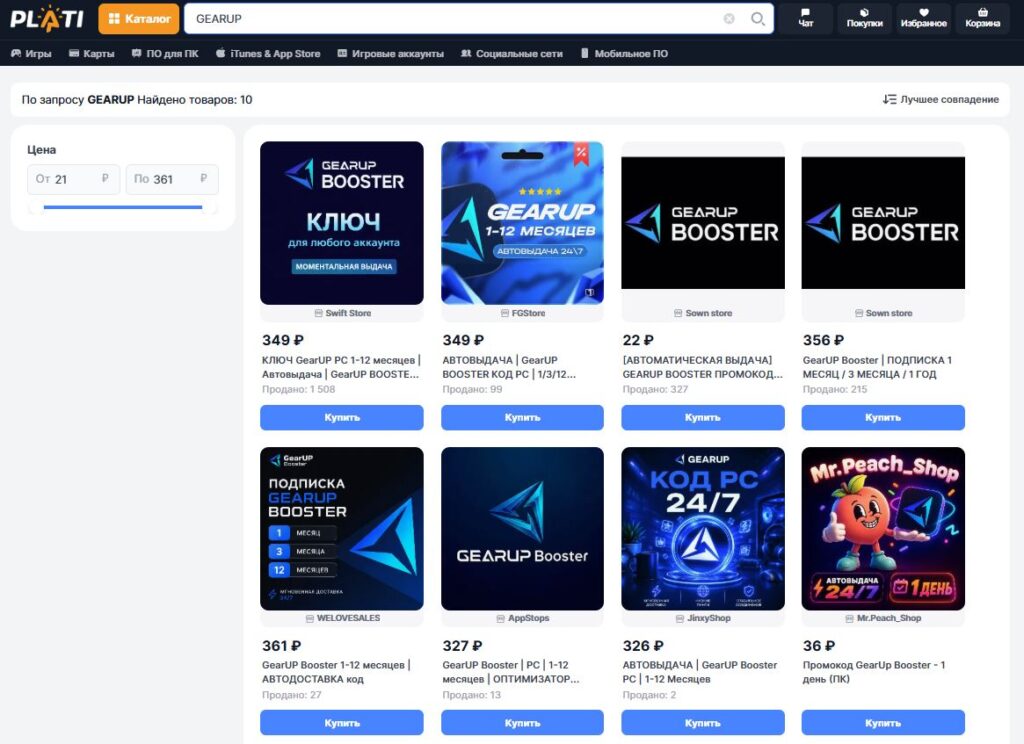Go to Игровые аккаунты category
This screenshot has width=1024, height=744.
click(x=391, y=54)
